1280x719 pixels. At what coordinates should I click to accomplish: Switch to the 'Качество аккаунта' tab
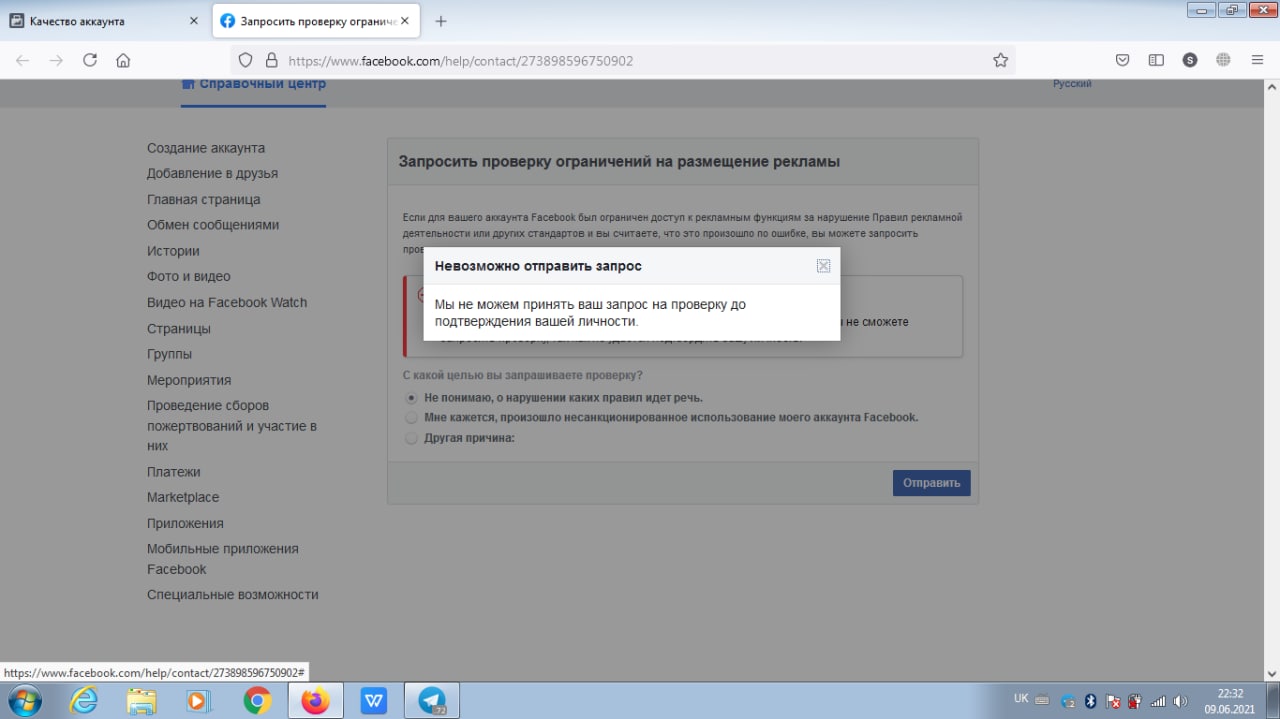[105, 21]
